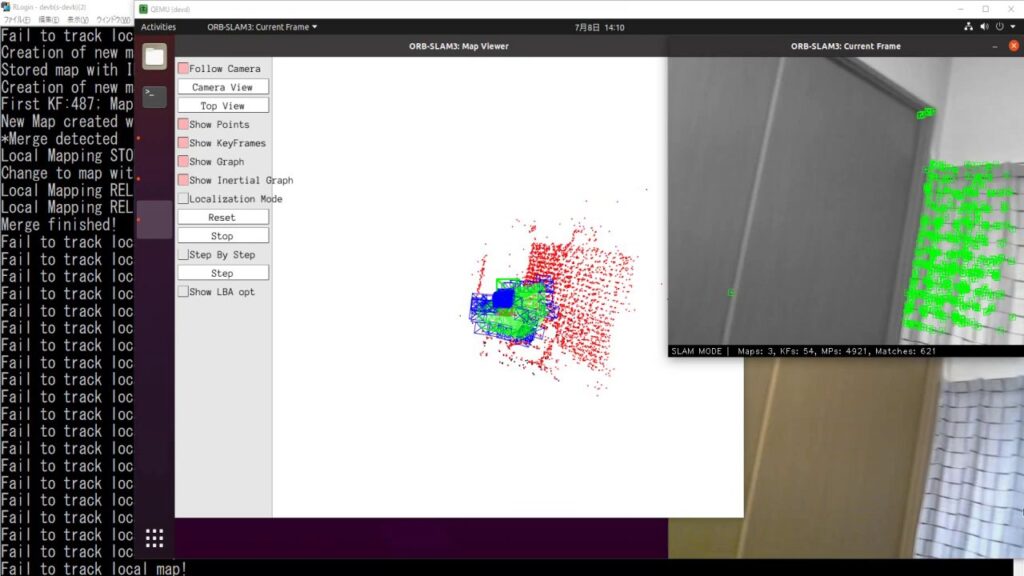The image size is (1024, 576).
Task: Disable the Show Points option
Action: pos(184,125)
